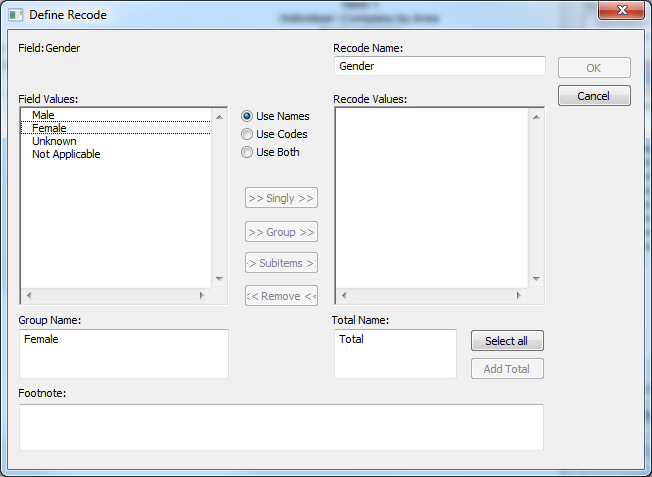Select the Use Codes radio button
Viewport: 652px width, 477px height.
(x=247, y=134)
